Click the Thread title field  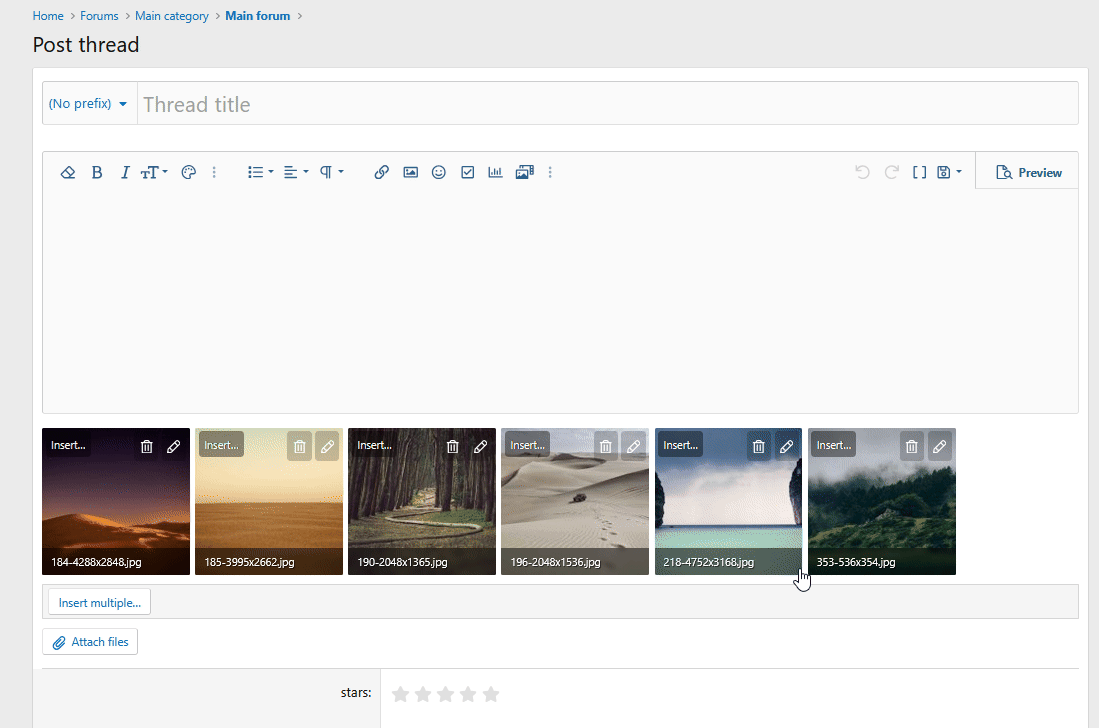[x=607, y=104]
